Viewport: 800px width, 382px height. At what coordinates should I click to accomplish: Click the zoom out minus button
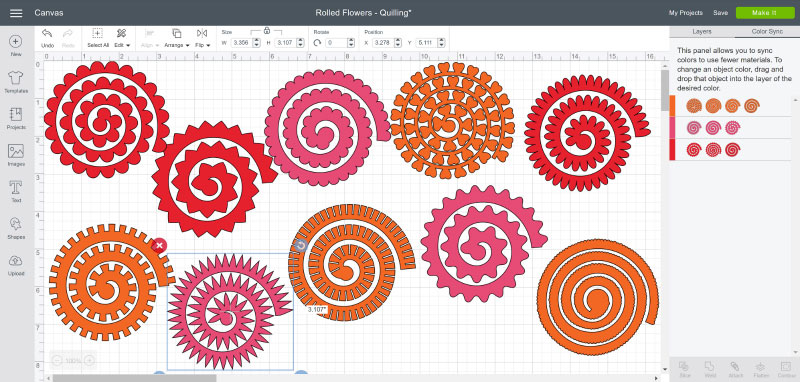click(57, 361)
